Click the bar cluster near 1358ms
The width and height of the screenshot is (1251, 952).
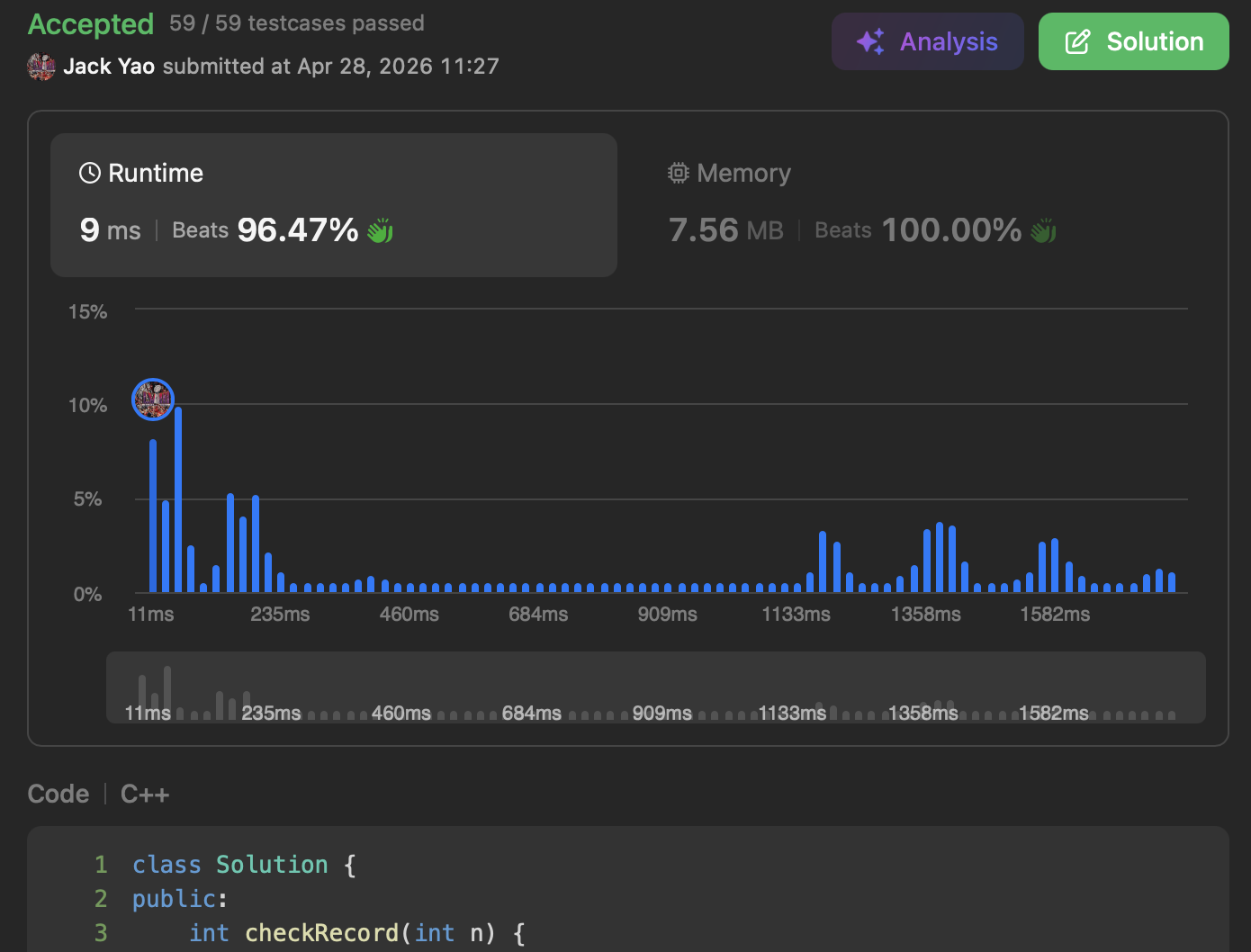point(940,557)
